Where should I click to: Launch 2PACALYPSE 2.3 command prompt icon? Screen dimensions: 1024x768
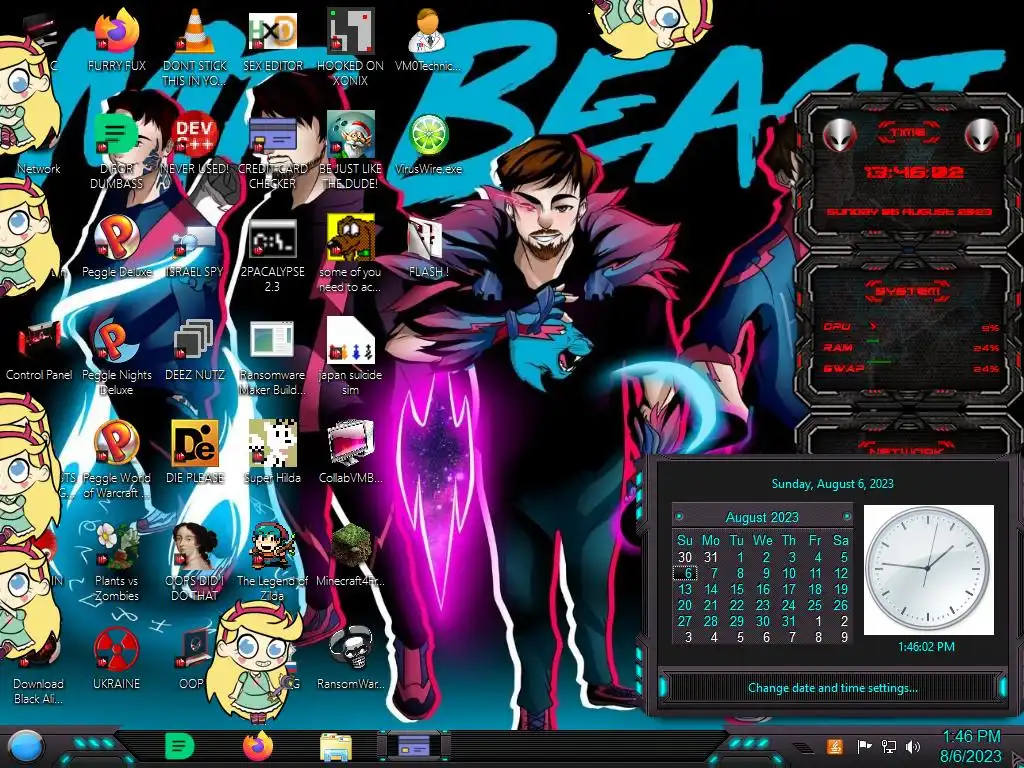(272, 239)
